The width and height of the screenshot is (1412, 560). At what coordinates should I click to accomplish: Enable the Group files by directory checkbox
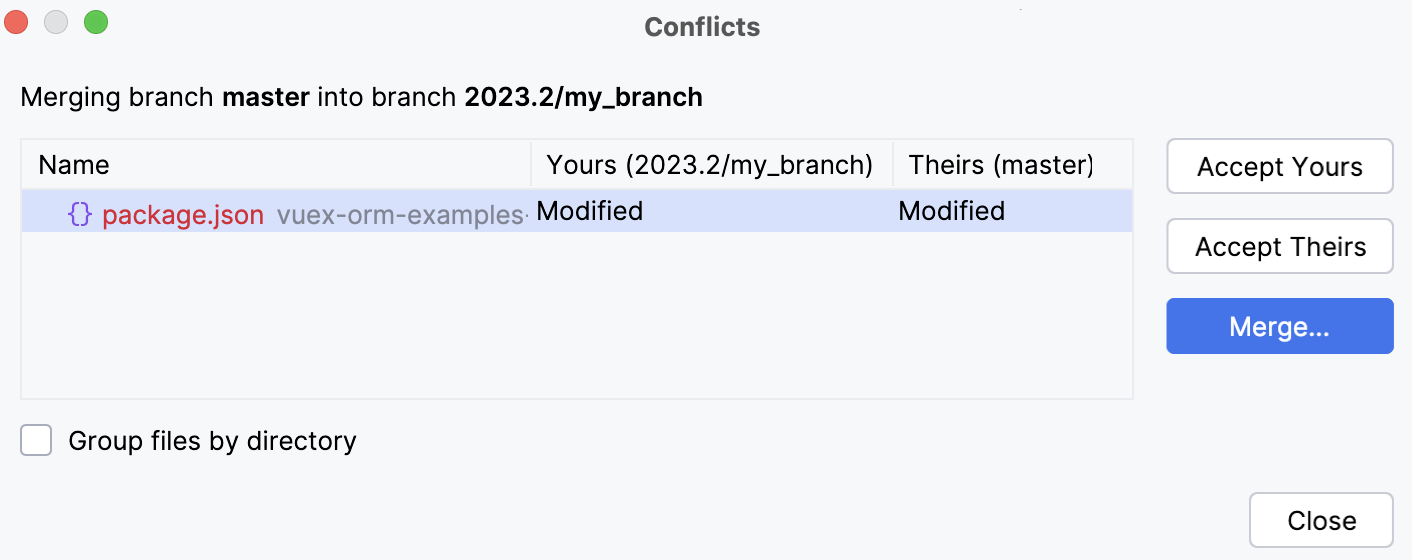(37, 440)
